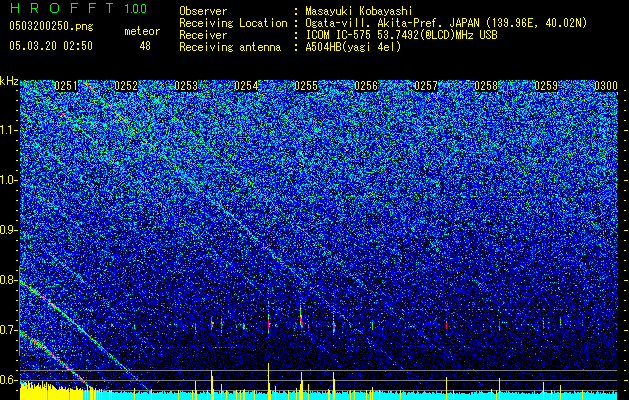Click the Receiving antenna label

point(230,47)
